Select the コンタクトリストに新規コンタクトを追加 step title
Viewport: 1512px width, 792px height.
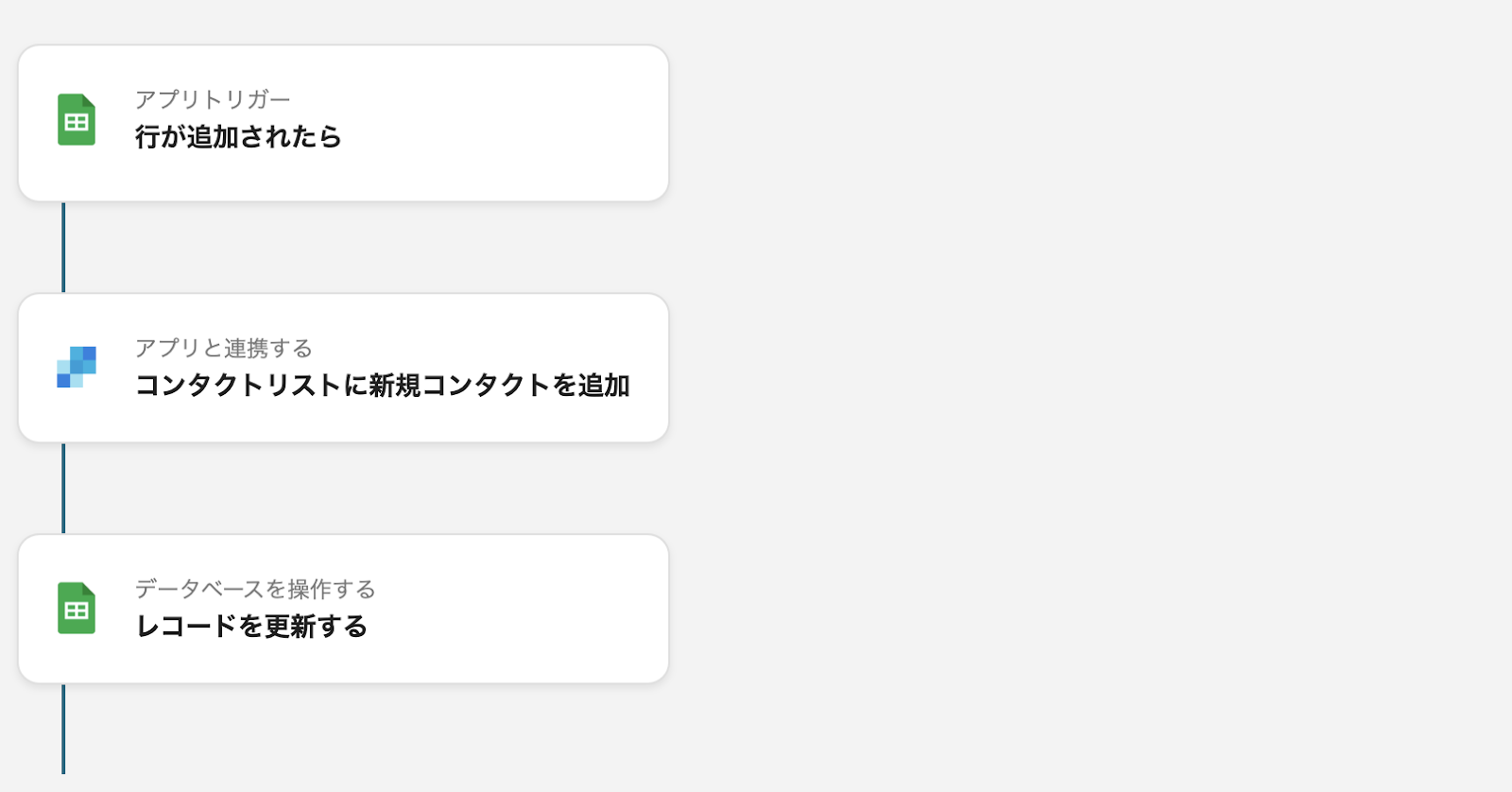click(x=382, y=386)
